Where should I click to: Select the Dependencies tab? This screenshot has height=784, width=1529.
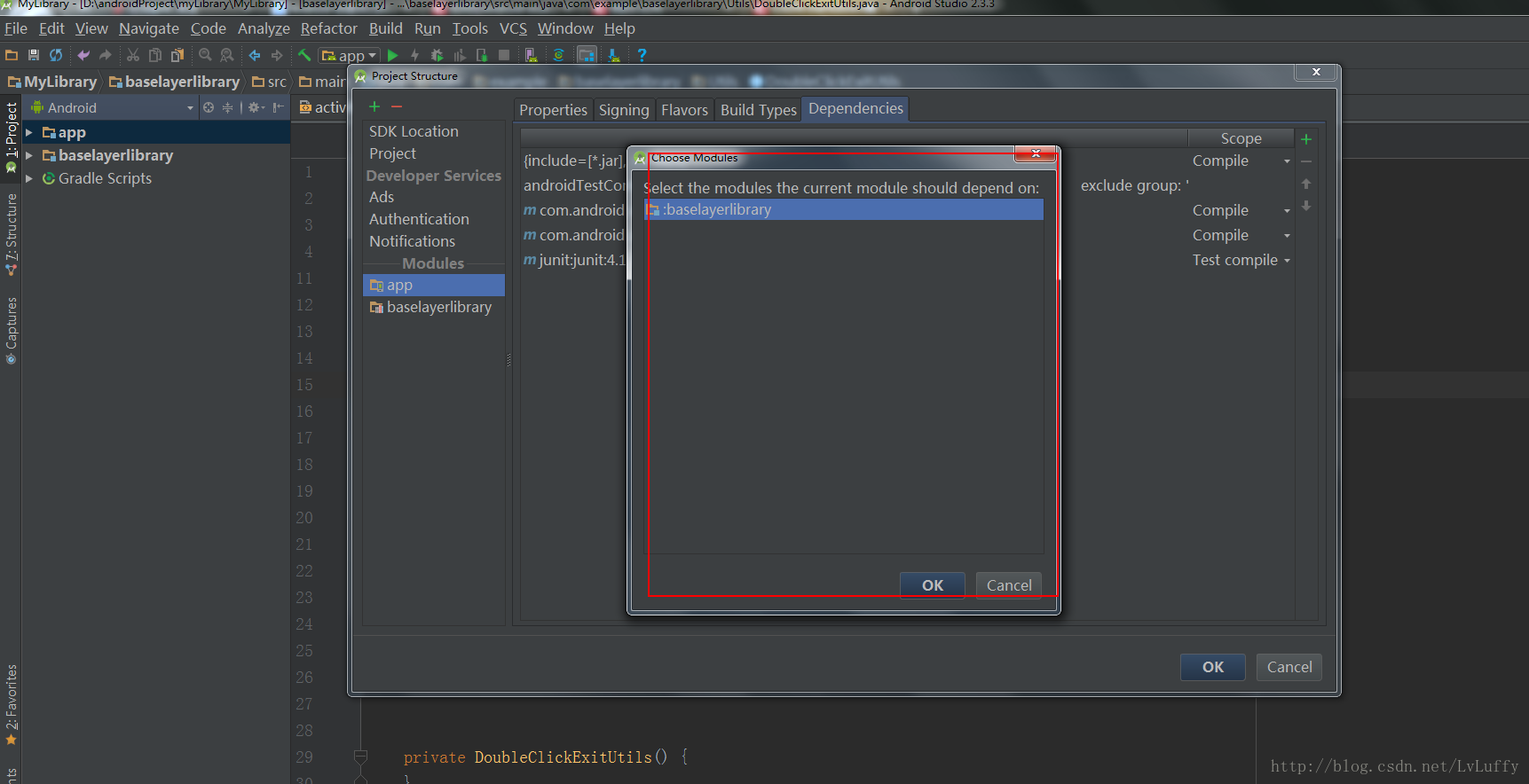click(855, 108)
